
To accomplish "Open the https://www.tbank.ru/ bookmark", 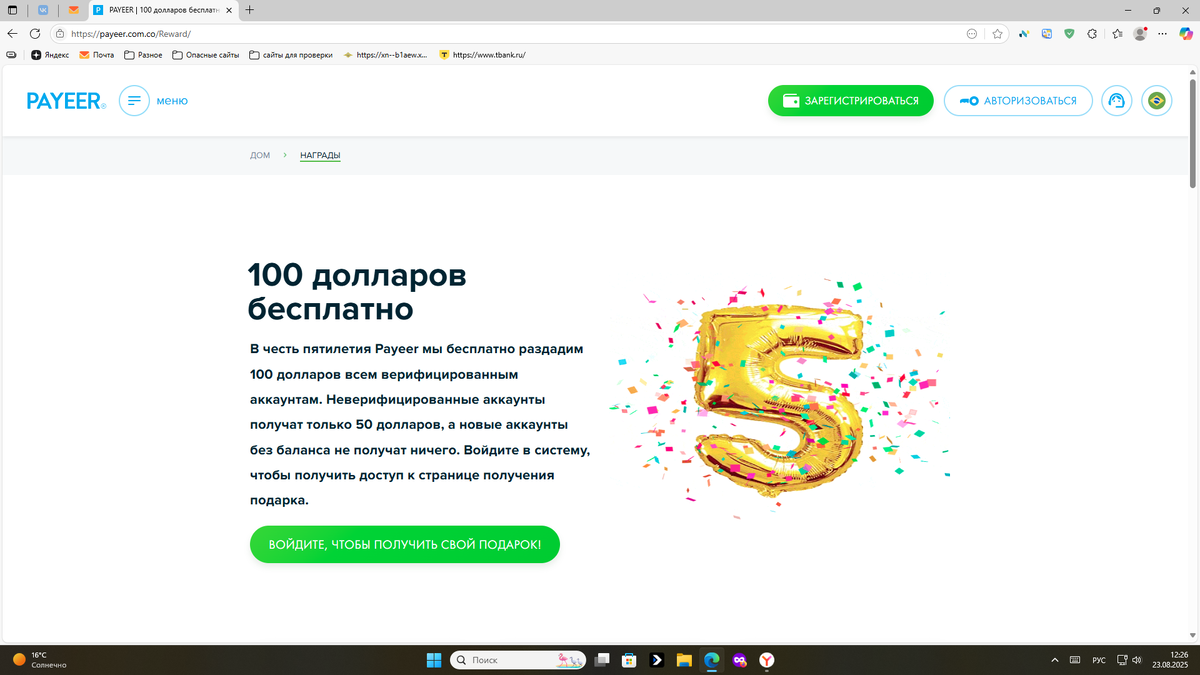I will coord(482,55).
